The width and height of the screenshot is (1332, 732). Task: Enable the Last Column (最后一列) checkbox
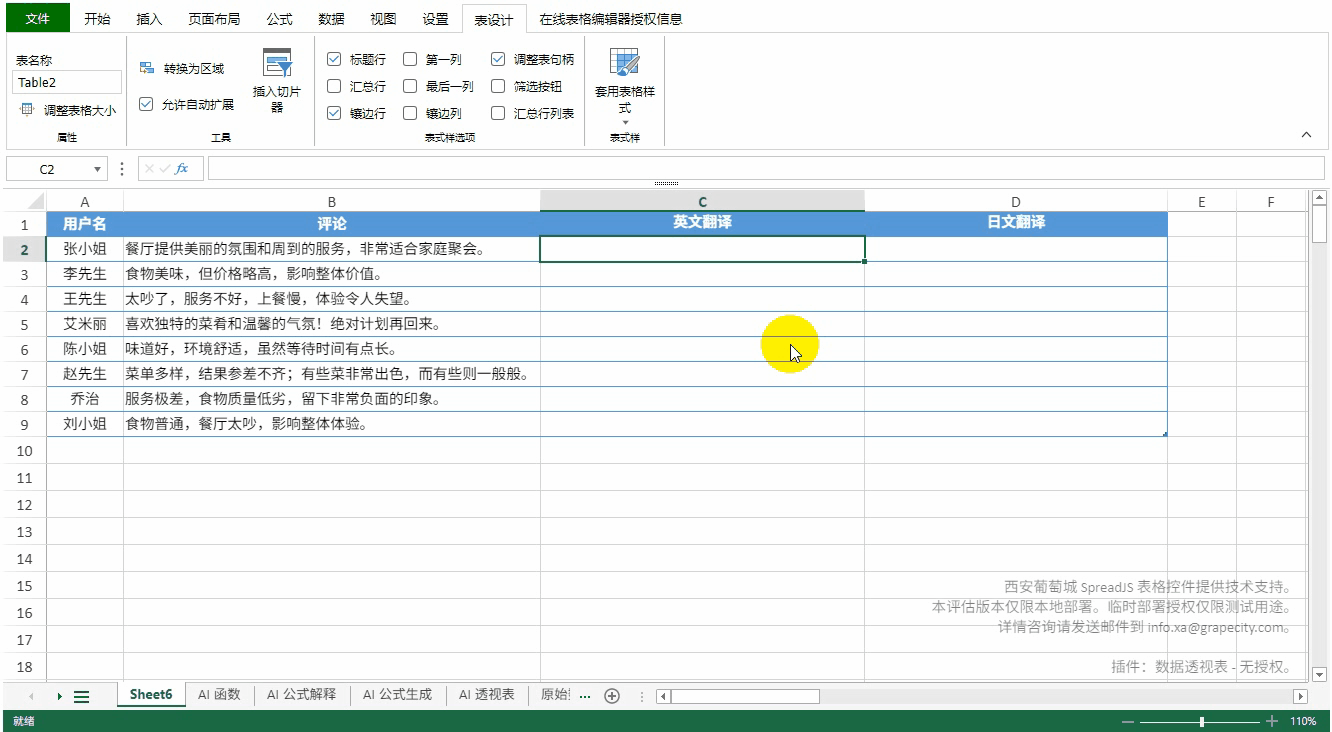(x=410, y=87)
